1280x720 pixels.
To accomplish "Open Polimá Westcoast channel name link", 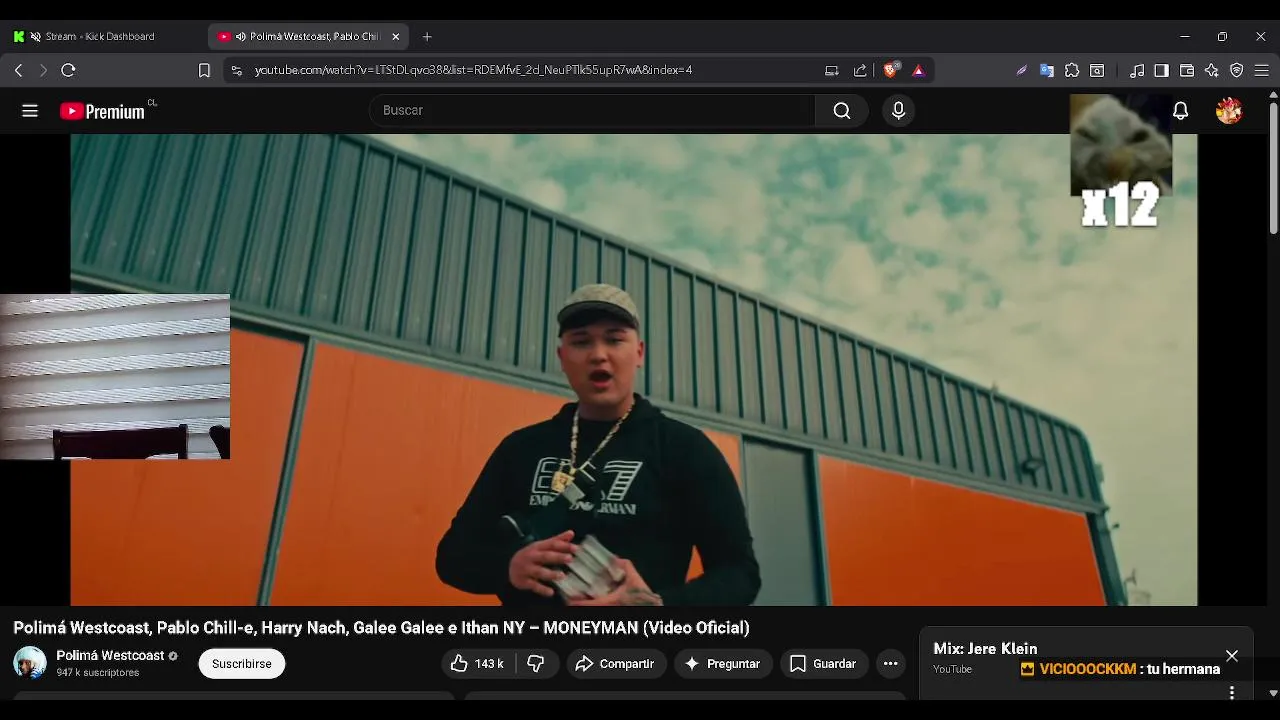I will tap(110, 656).
